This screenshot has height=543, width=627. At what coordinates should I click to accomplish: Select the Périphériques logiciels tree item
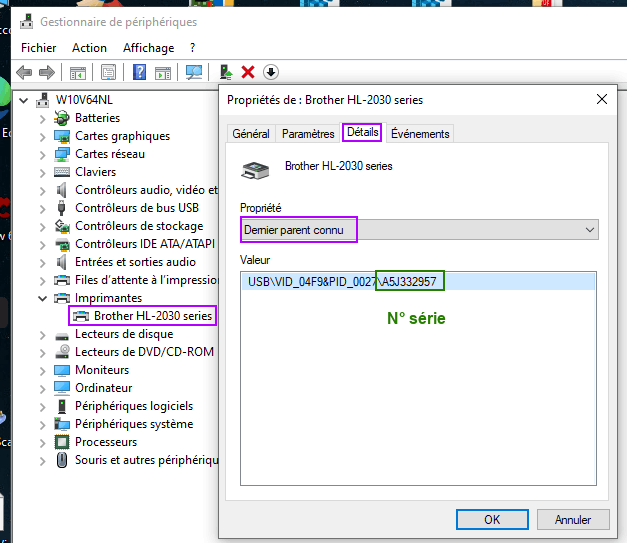tap(134, 406)
